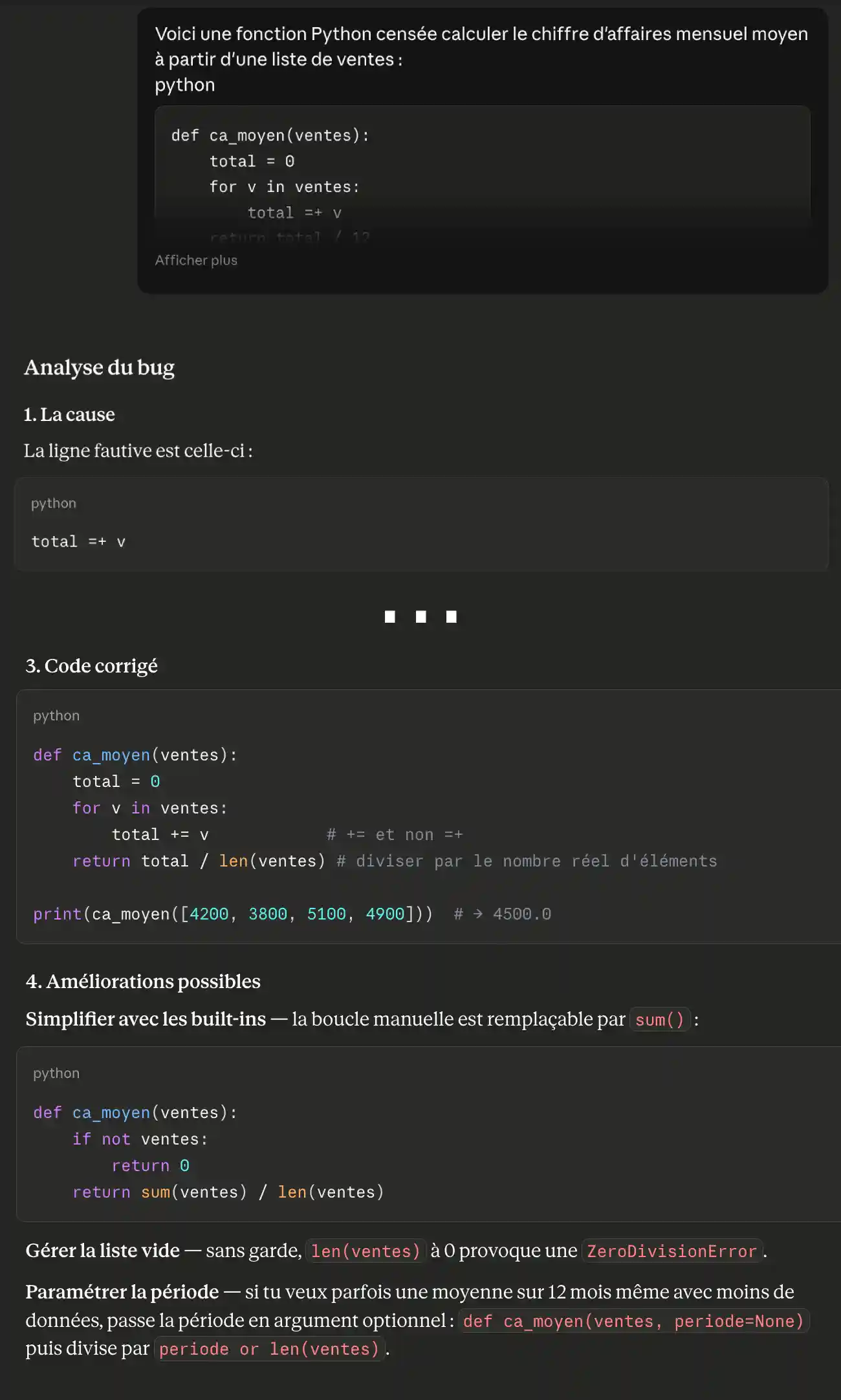This screenshot has height=1400, width=841.
Task: Click inline 'periode or len(ventes)' code
Action: (x=269, y=1349)
